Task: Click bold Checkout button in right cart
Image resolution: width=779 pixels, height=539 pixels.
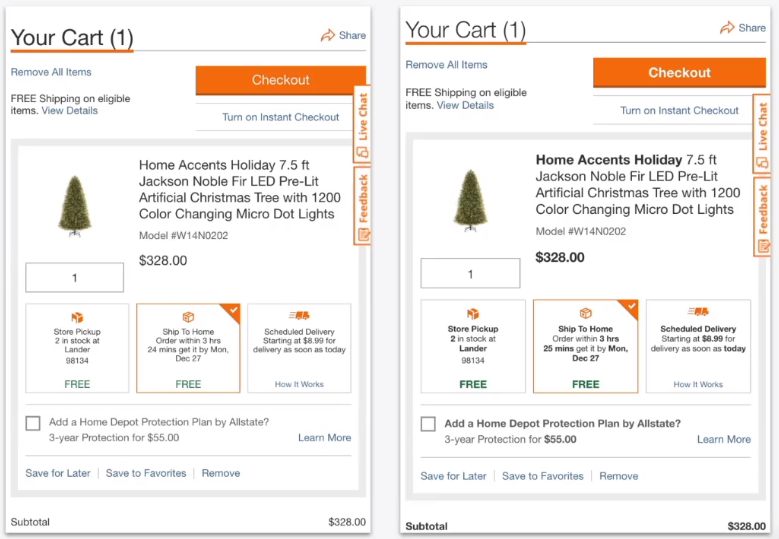Action: point(679,73)
